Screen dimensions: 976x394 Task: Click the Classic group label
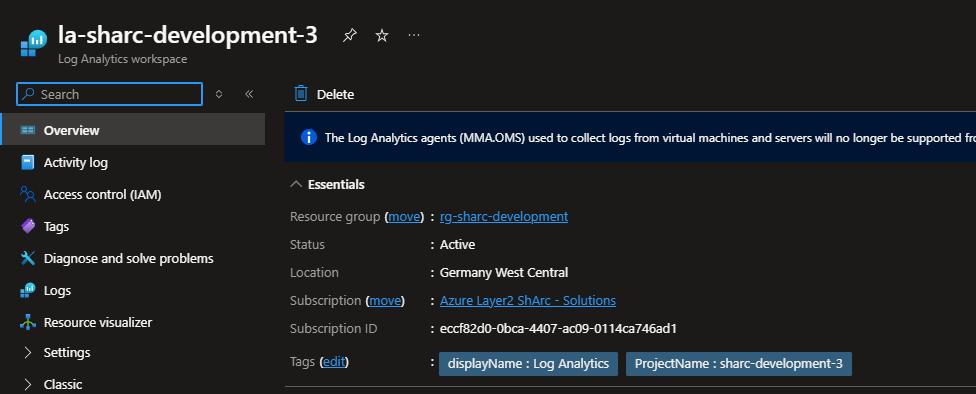(x=63, y=384)
